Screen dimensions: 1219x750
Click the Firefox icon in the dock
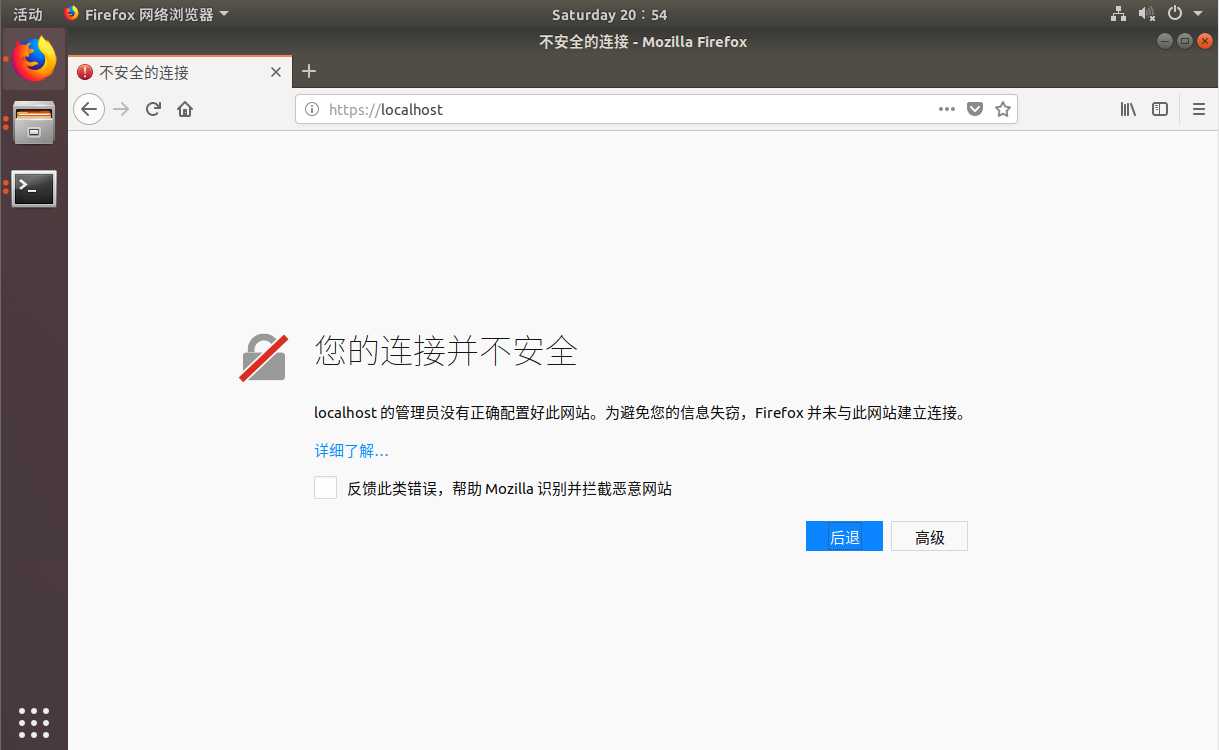tap(34, 59)
